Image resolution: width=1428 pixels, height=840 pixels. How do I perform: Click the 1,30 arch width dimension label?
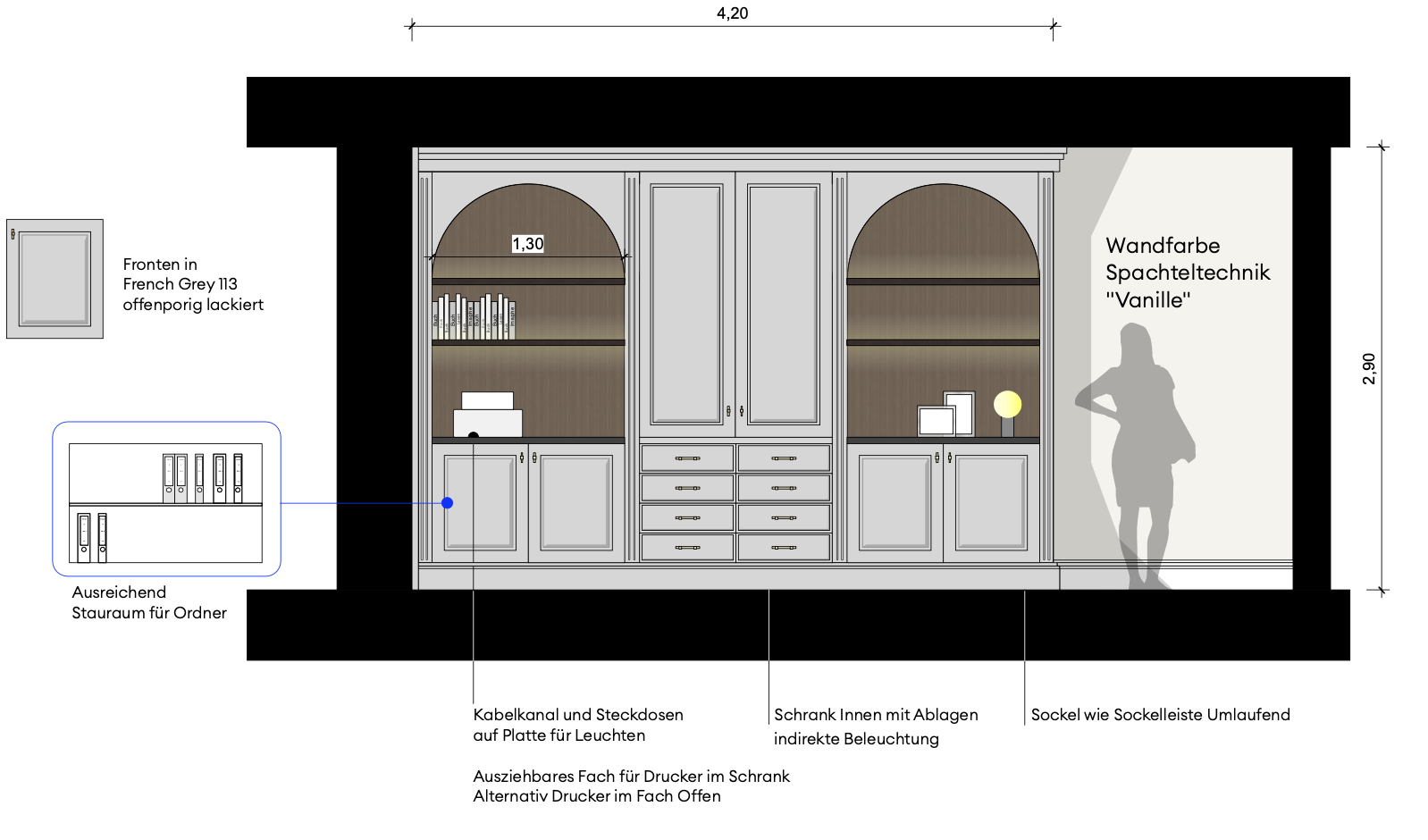(x=527, y=244)
